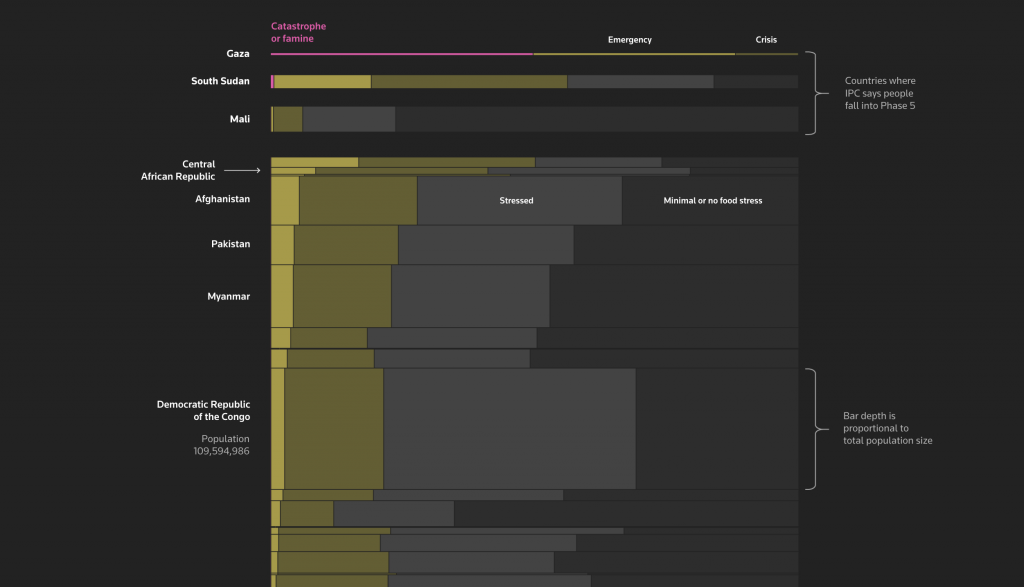Click the Crisis legend label
Viewport: 1024px width, 587px height.
click(x=766, y=39)
